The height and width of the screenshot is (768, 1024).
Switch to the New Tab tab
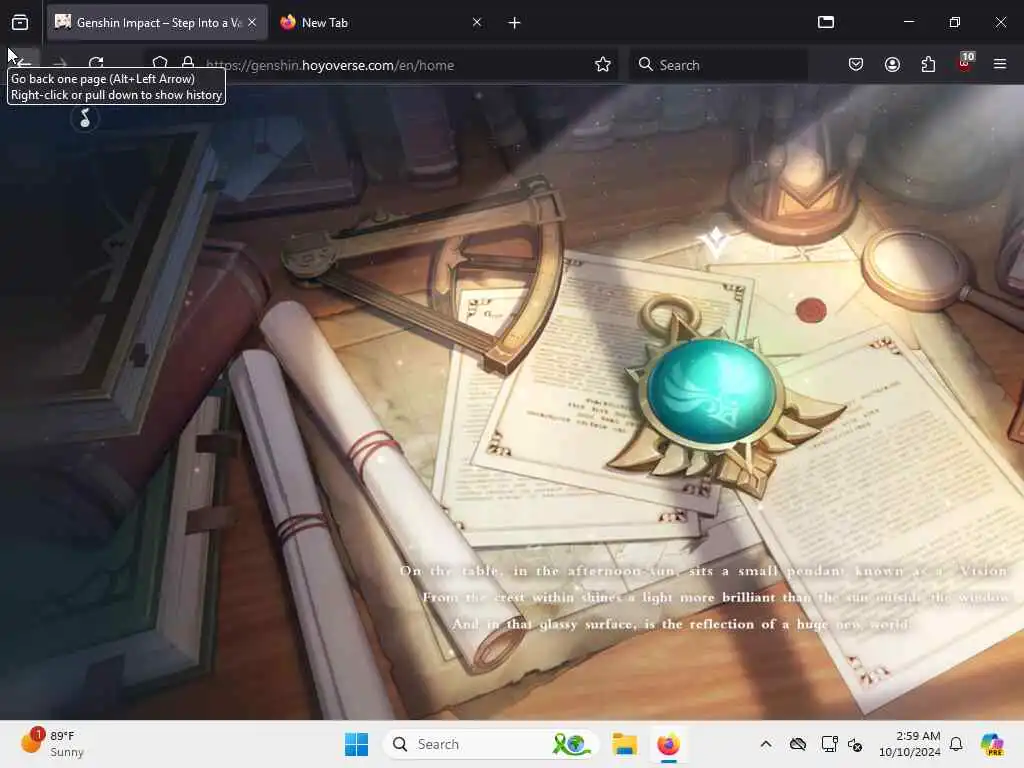point(382,23)
